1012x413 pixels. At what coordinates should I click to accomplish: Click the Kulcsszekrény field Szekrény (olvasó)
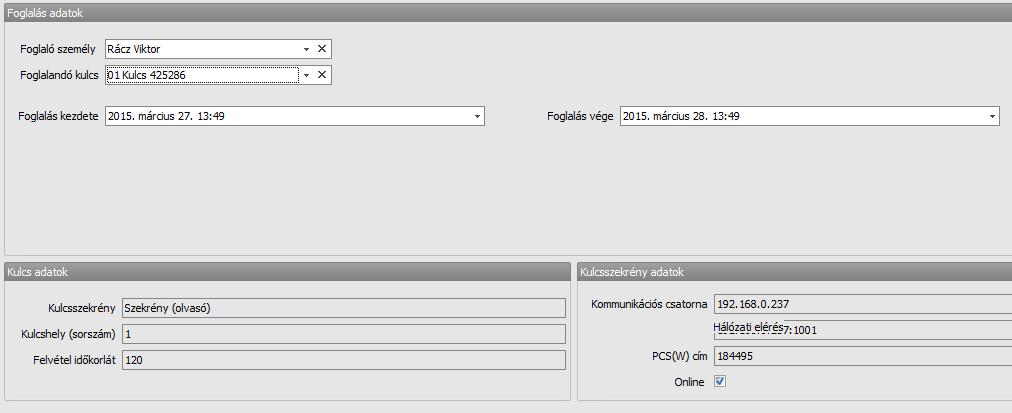pyautogui.click(x=343, y=308)
